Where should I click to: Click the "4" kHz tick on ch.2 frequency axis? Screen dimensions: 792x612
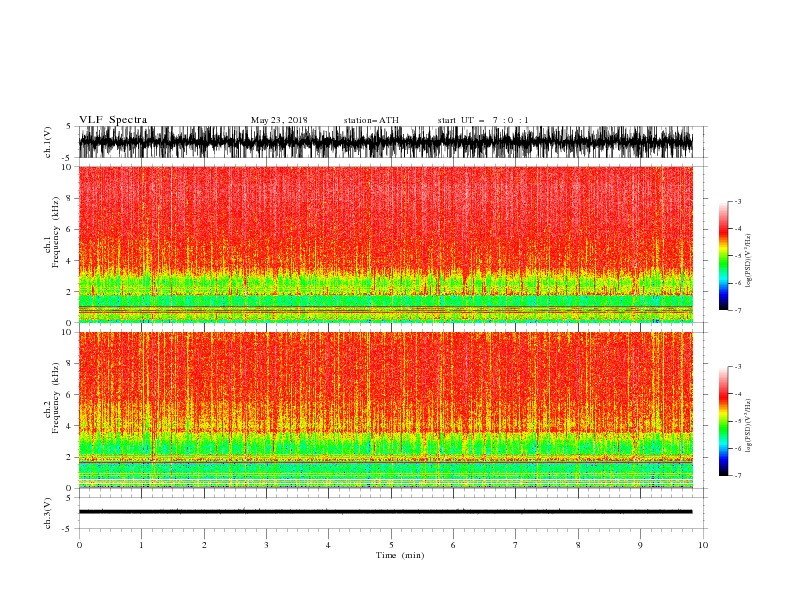point(70,426)
